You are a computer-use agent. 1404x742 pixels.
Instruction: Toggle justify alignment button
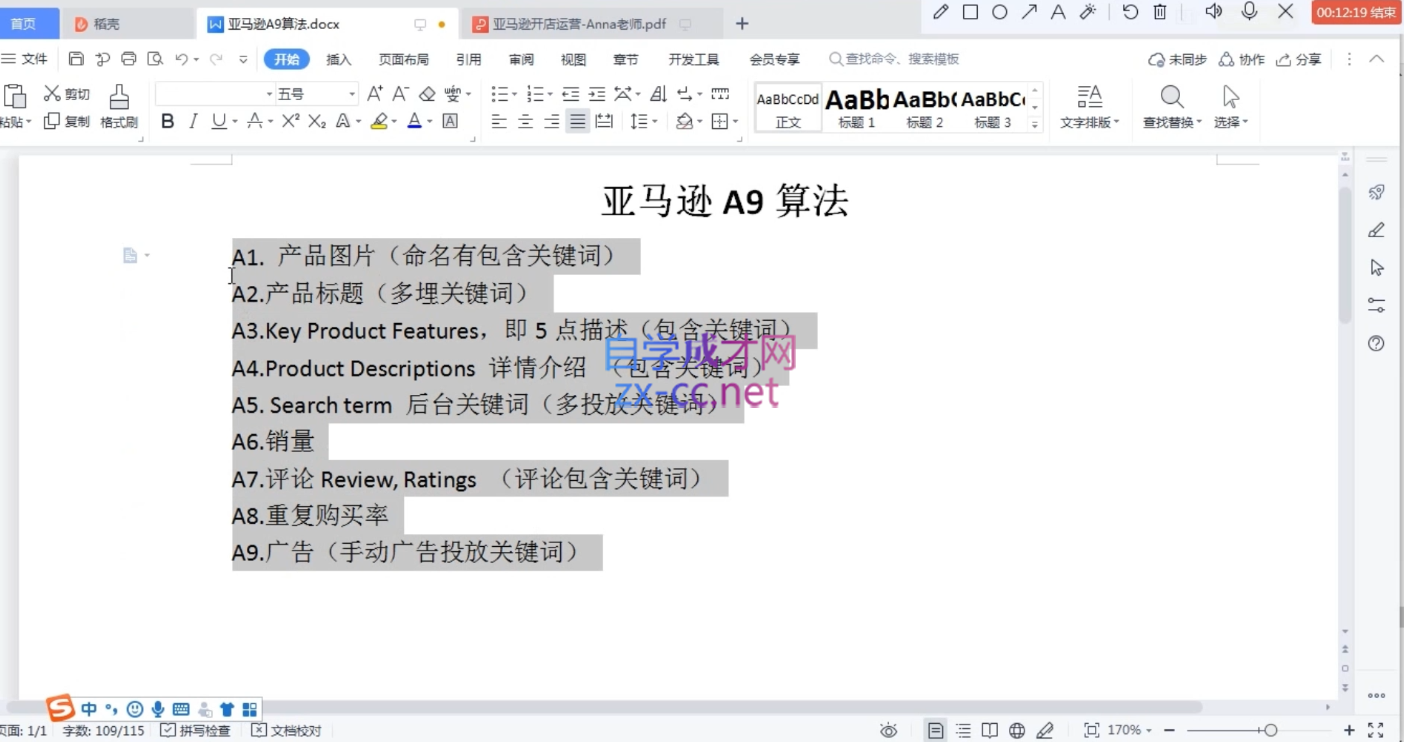click(x=578, y=121)
